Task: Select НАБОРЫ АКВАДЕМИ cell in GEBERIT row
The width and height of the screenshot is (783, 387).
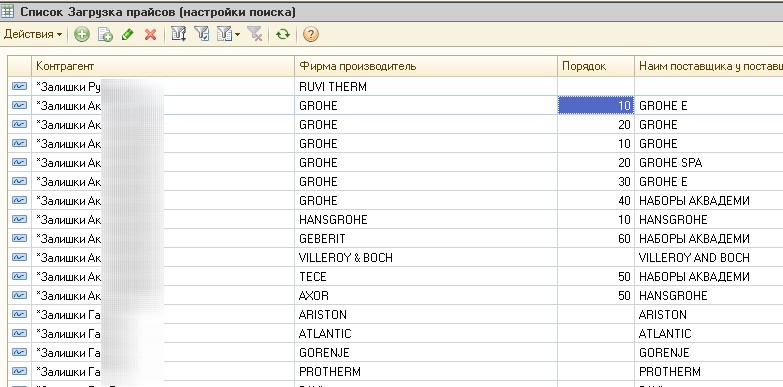Action: tap(709, 238)
